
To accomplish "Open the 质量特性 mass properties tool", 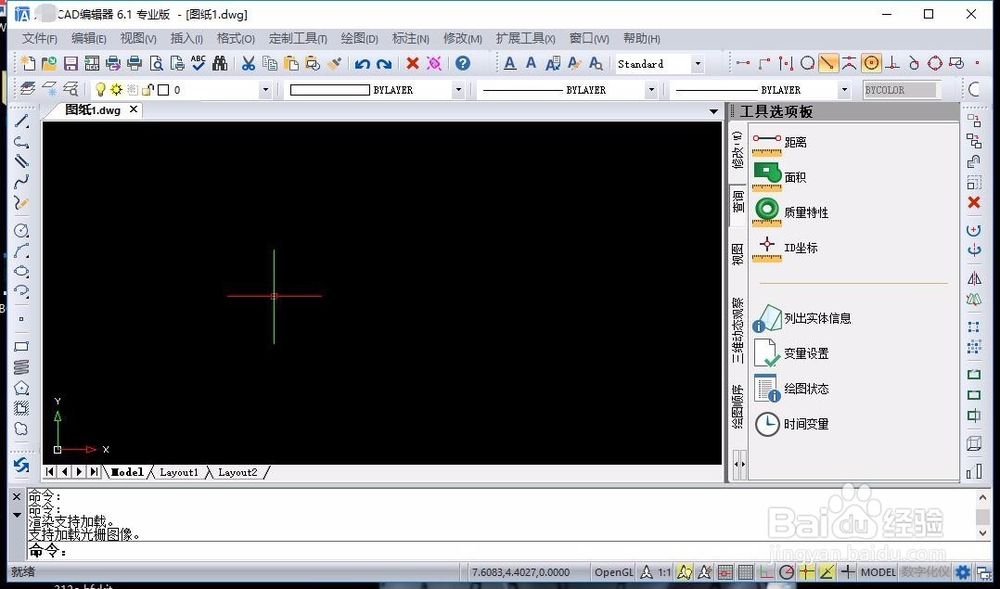I will pyautogui.click(x=790, y=212).
